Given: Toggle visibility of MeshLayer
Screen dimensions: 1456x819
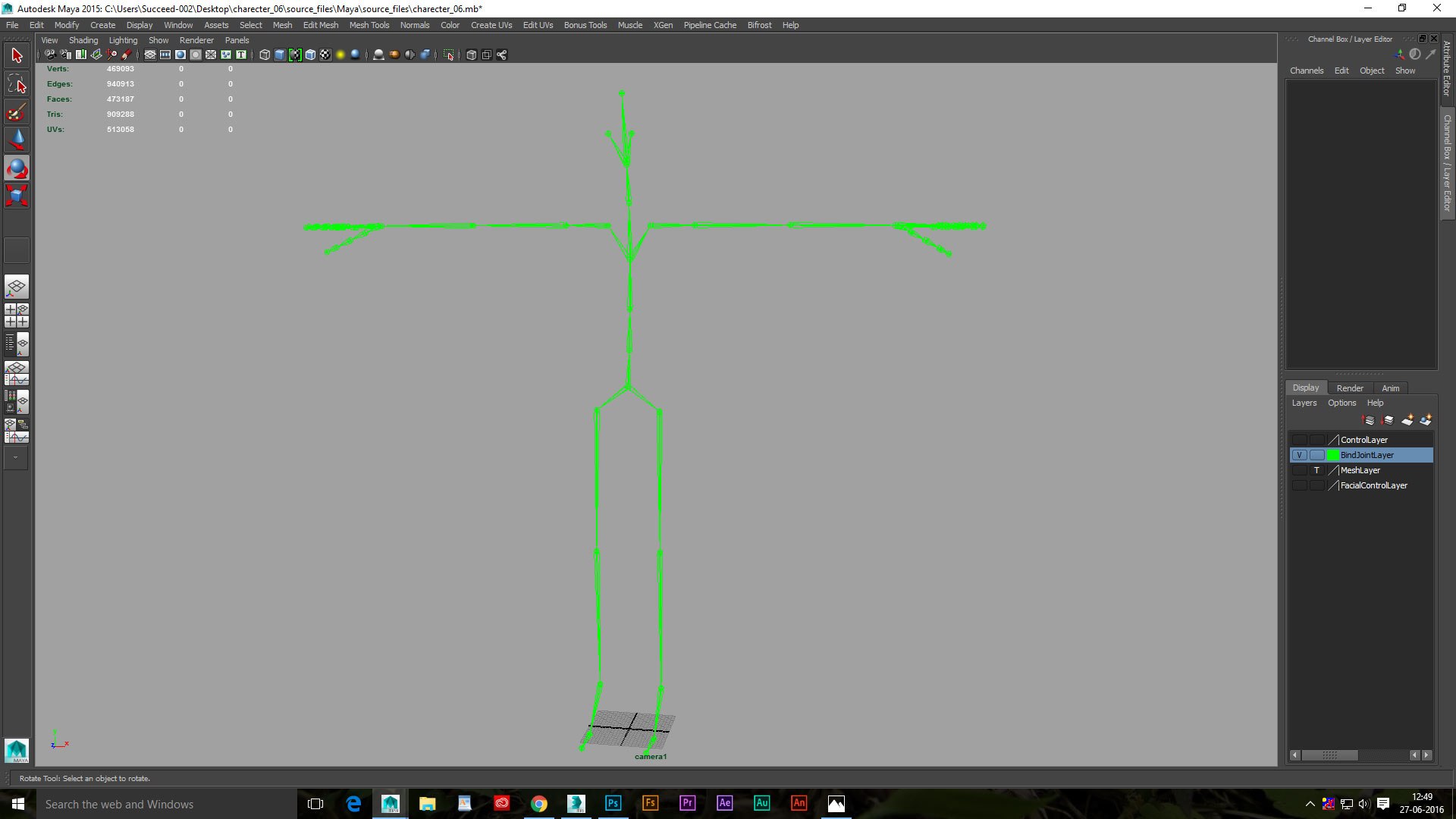Looking at the screenshot, I should (1299, 470).
